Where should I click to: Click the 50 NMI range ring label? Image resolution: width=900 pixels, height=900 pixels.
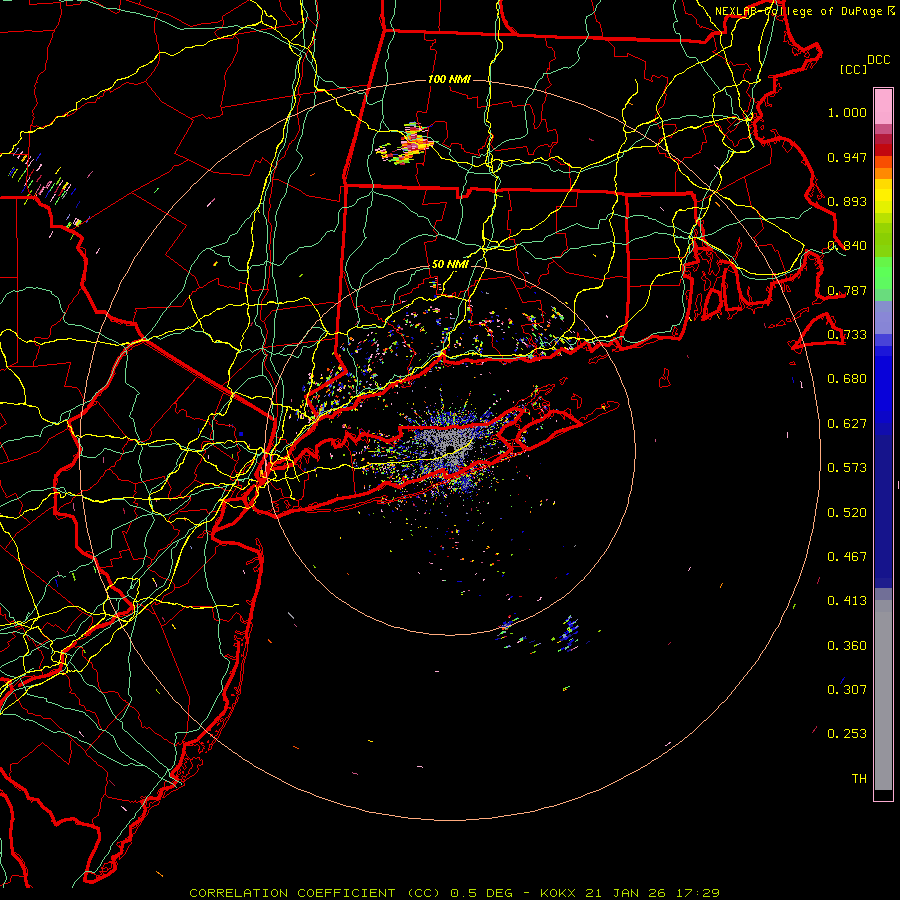(x=449, y=265)
